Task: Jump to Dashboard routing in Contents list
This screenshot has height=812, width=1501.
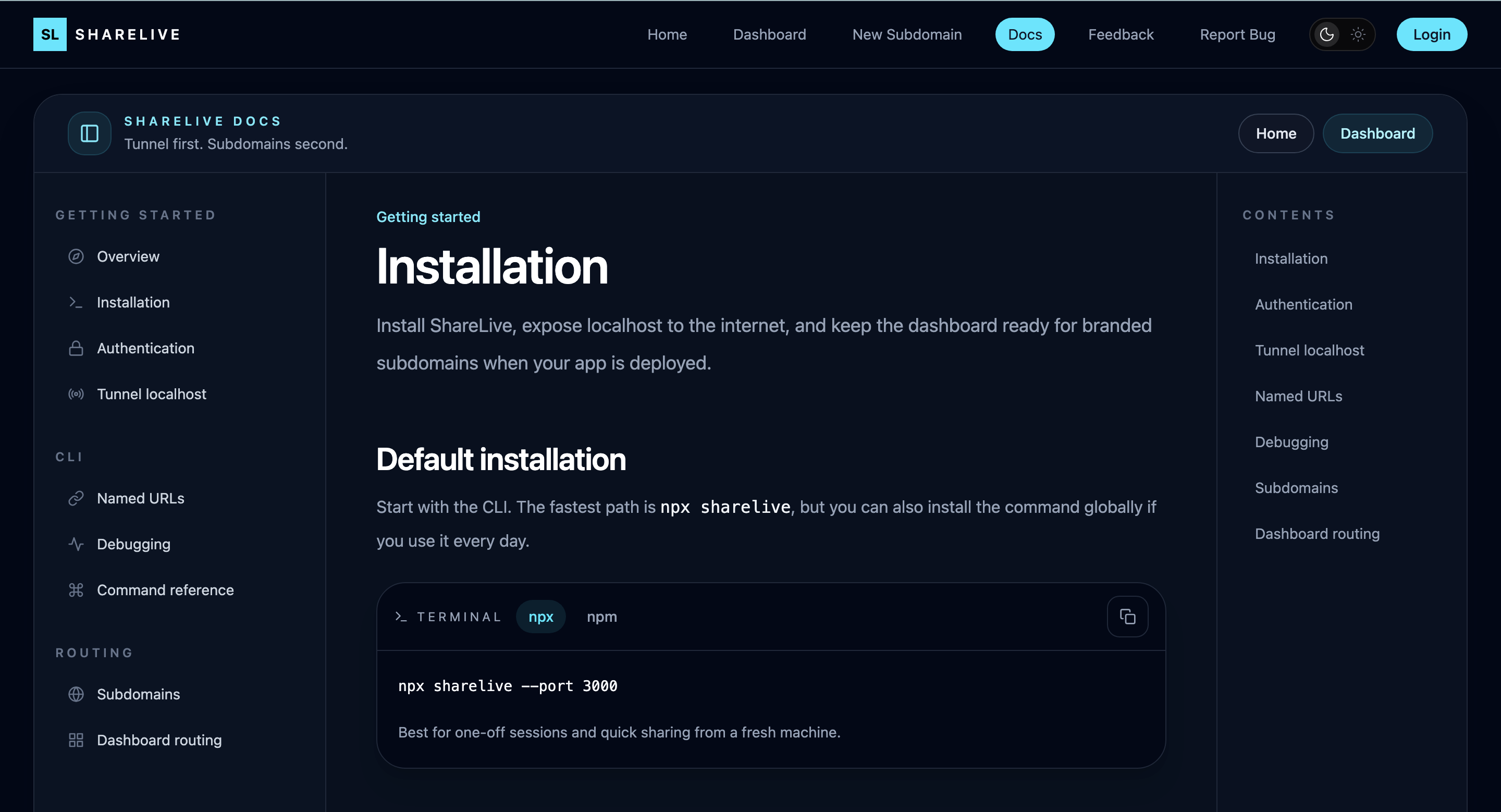Action: click(1318, 534)
